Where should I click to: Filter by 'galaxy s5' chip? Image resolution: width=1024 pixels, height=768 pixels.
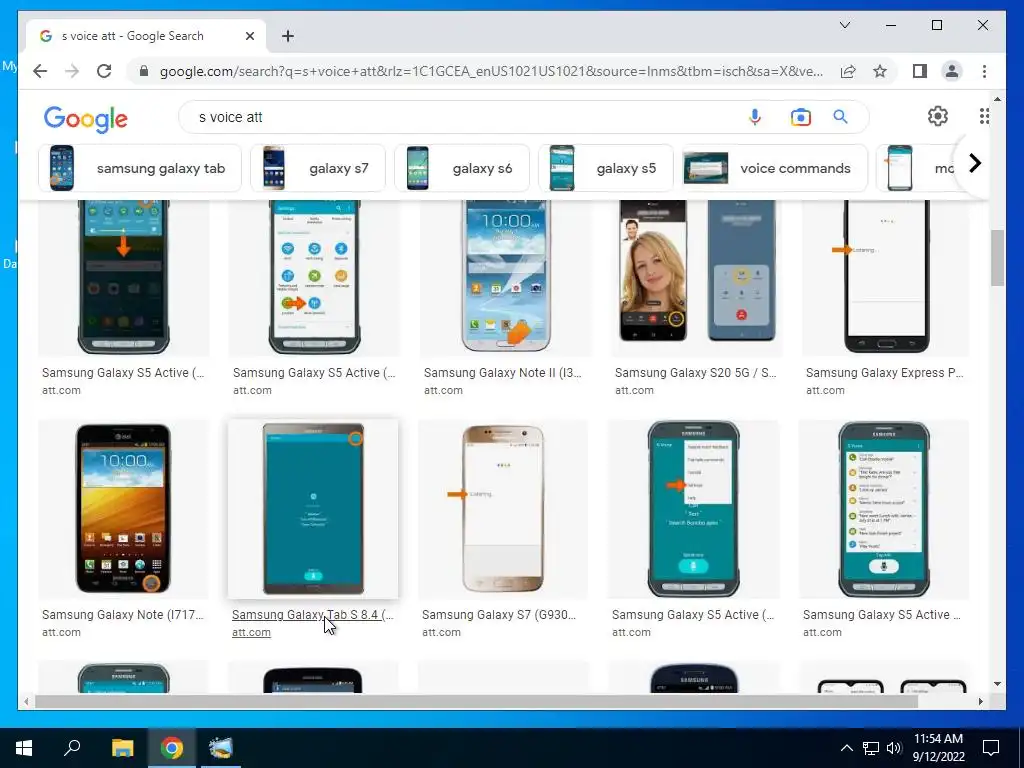[x=605, y=168]
